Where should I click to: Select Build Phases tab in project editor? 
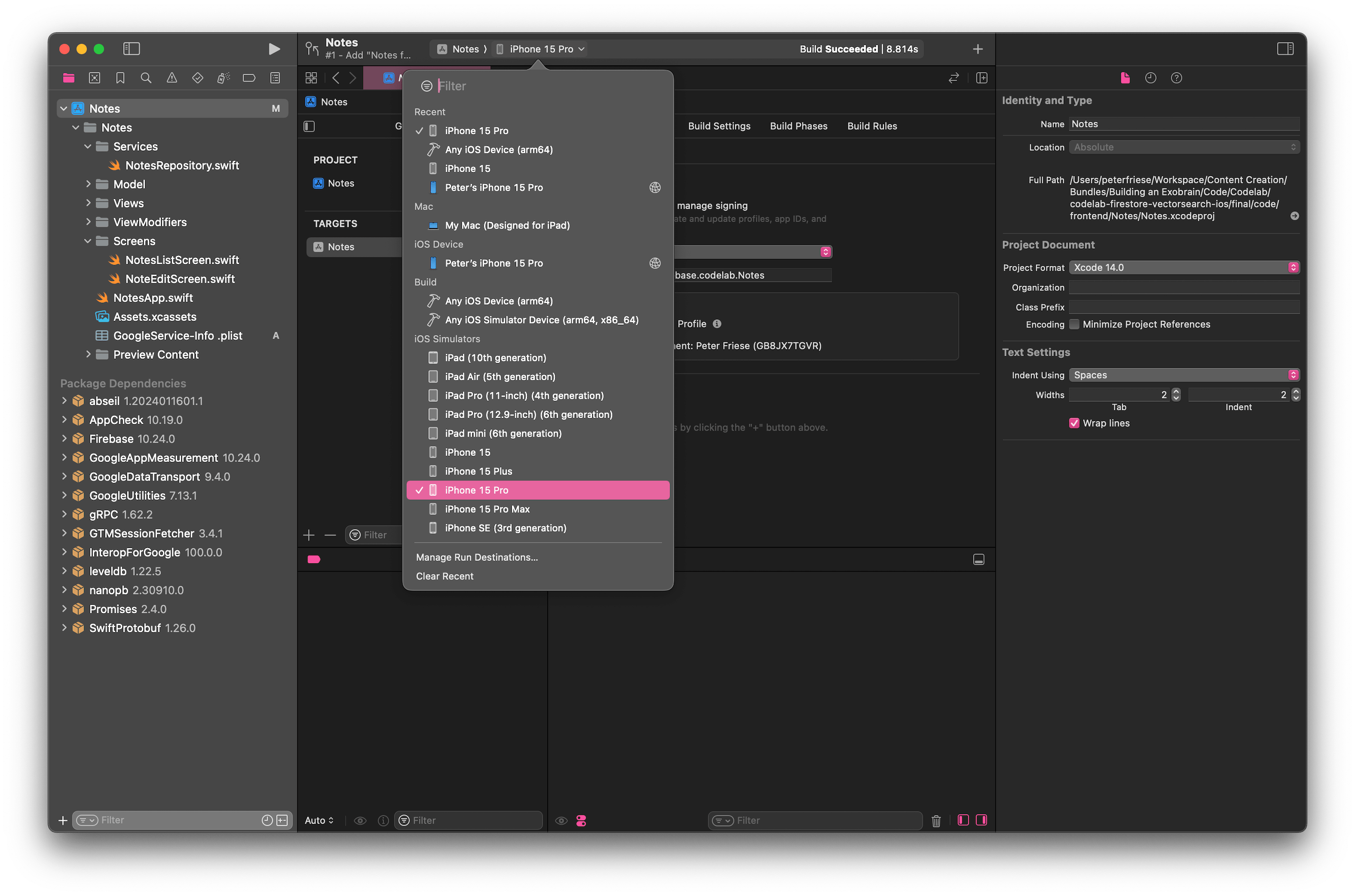click(x=798, y=126)
